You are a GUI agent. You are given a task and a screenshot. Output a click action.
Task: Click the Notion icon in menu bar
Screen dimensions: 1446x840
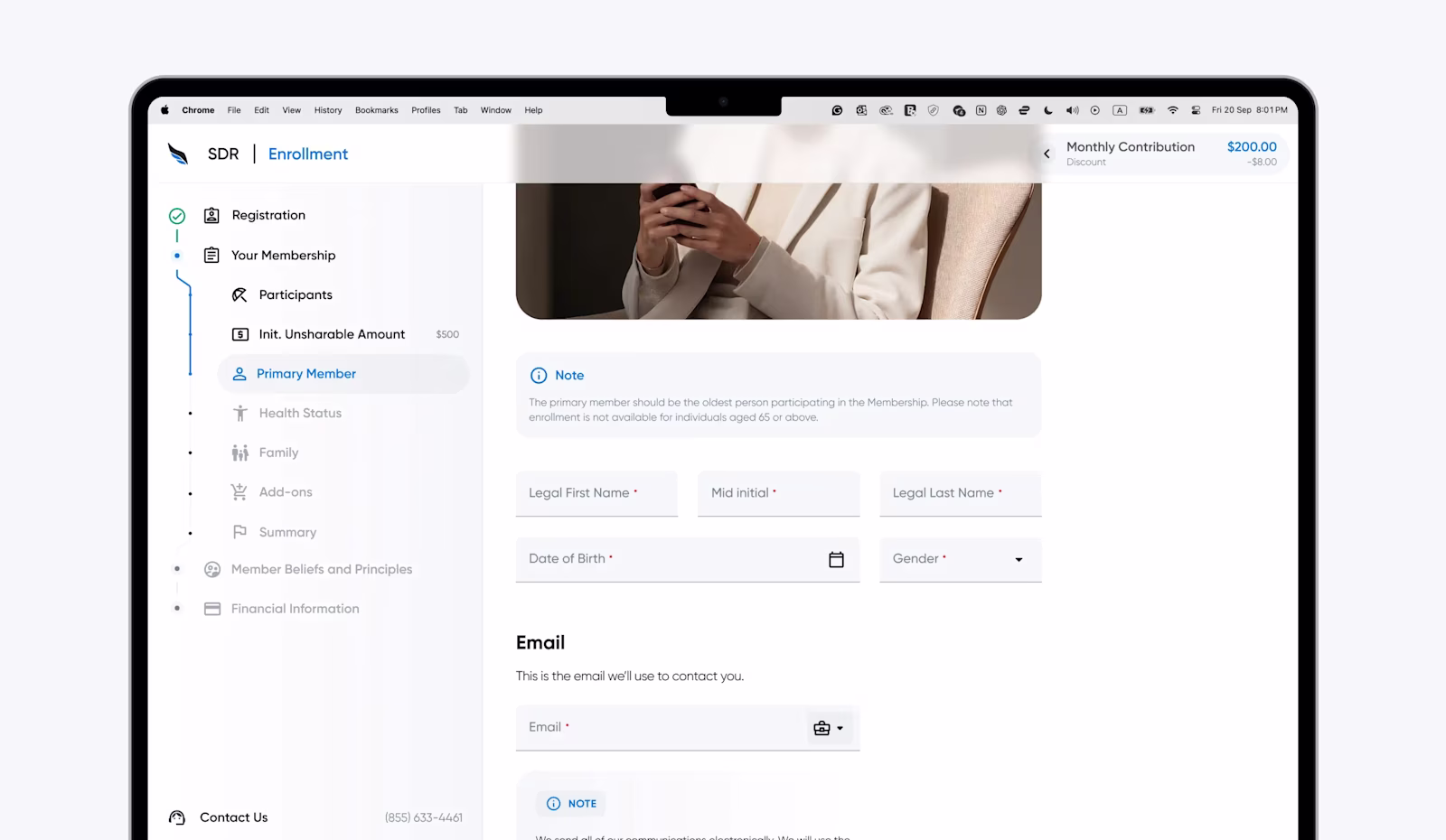(x=981, y=110)
